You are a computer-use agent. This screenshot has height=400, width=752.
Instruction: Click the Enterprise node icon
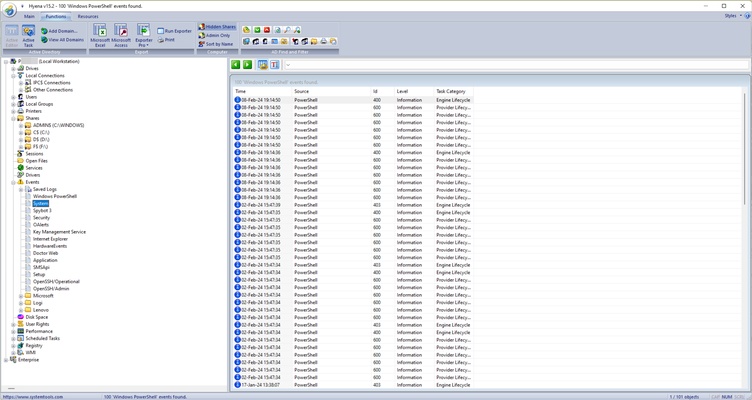(13, 360)
